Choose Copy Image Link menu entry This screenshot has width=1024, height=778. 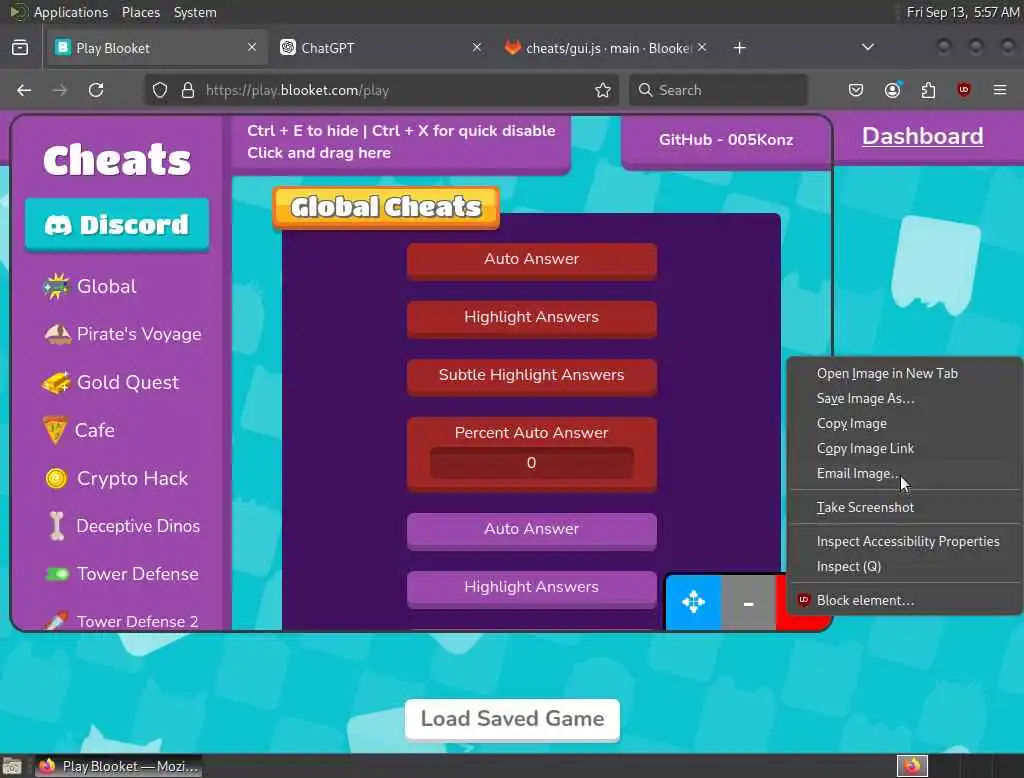904,449
